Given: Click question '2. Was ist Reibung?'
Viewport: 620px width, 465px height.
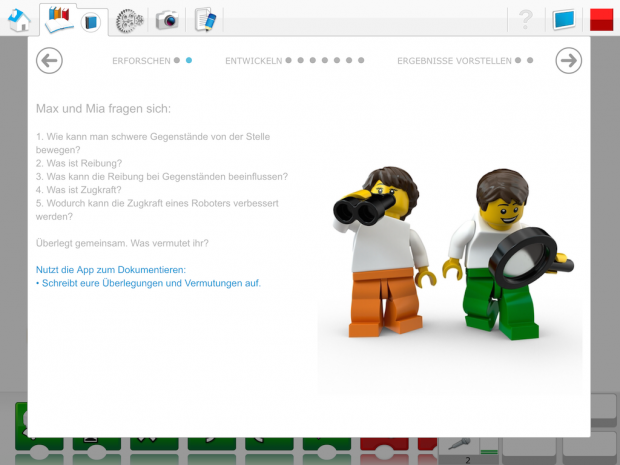Looking at the screenshot, I should [79, 163].
